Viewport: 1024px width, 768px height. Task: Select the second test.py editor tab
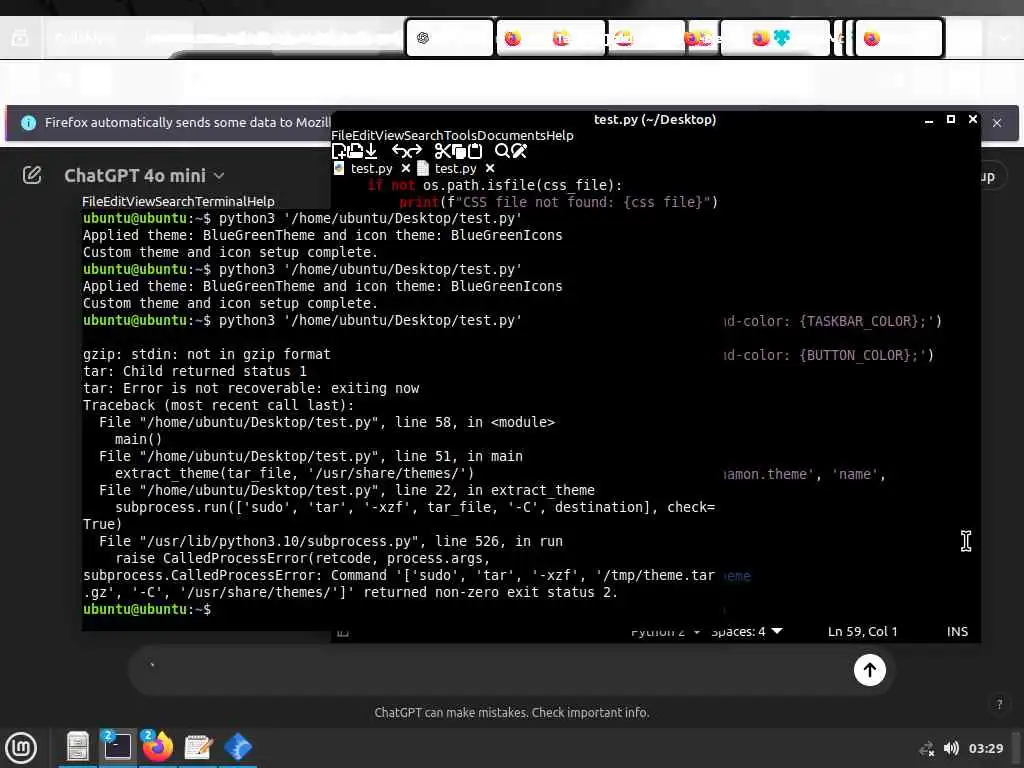click(x=455, y=168)
